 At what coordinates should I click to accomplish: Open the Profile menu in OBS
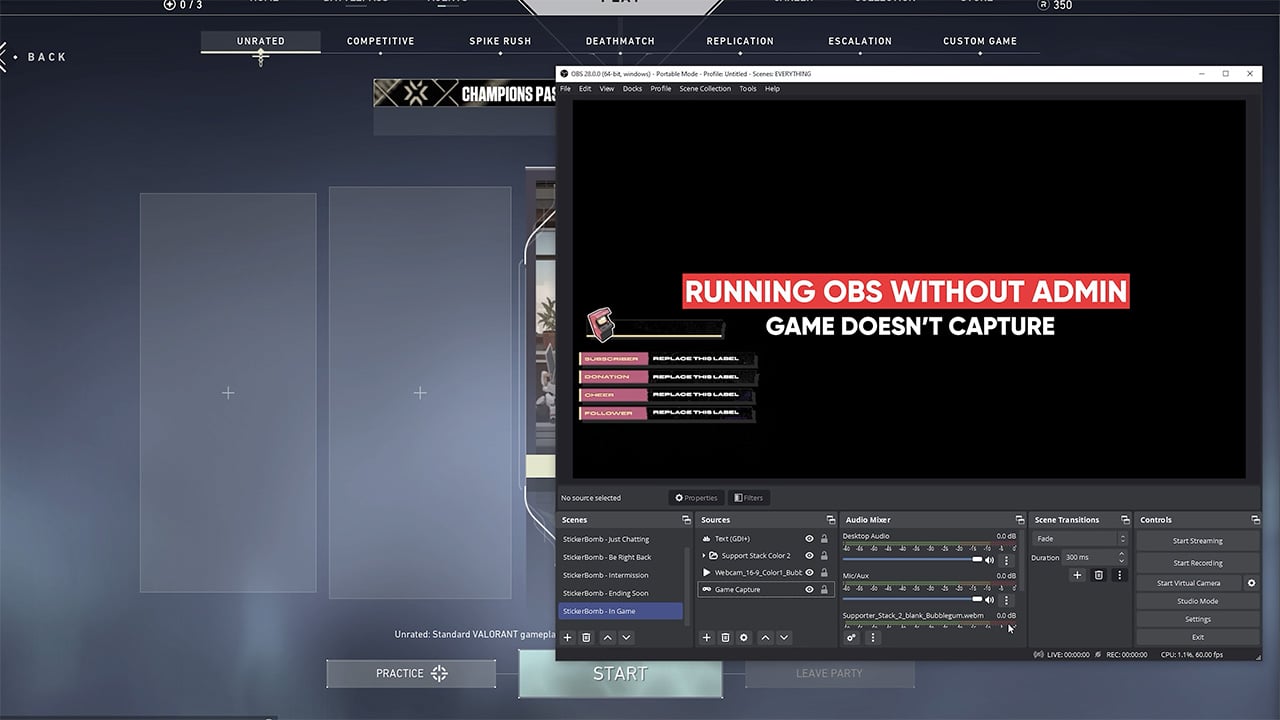pyautogui.click(x=661, y=89)
